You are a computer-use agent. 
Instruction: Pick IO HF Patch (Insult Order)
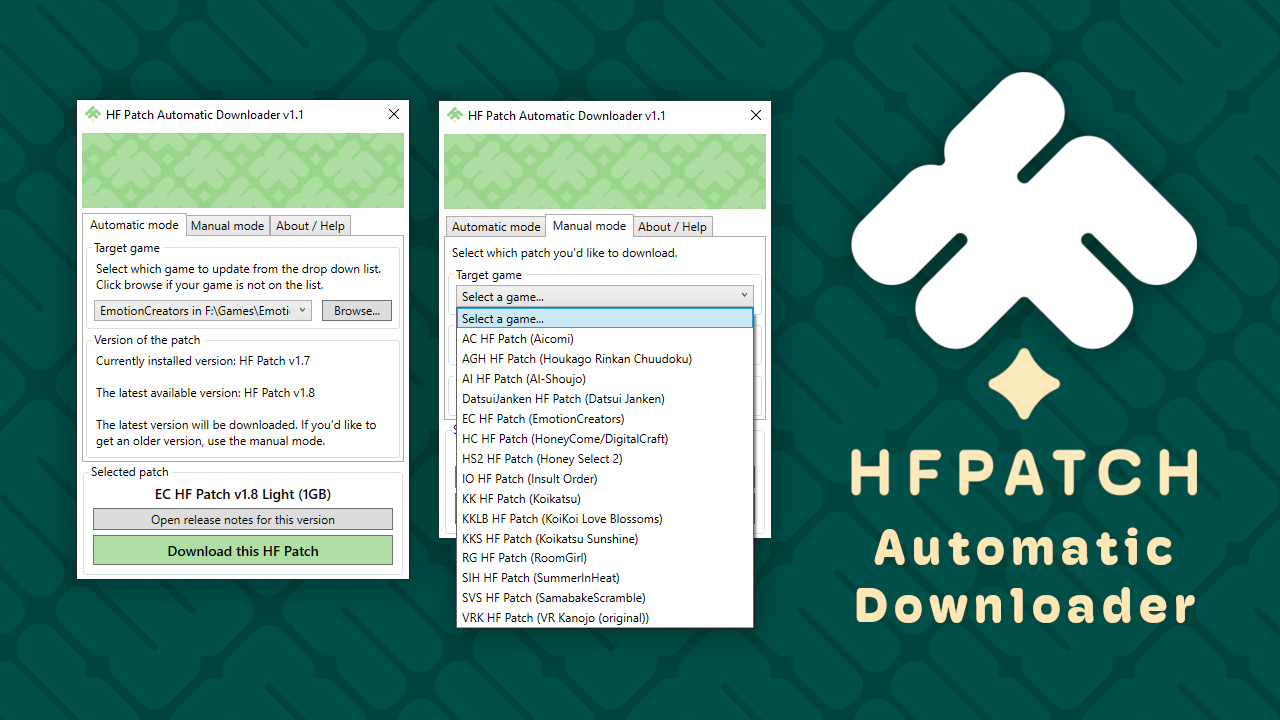pyautogui.click(x=605, y=479)
